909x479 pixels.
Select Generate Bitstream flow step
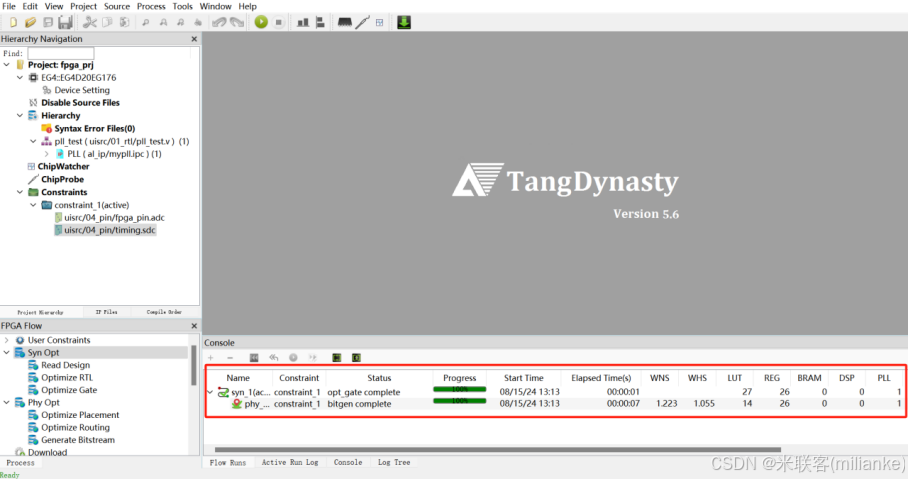point(78,440)
